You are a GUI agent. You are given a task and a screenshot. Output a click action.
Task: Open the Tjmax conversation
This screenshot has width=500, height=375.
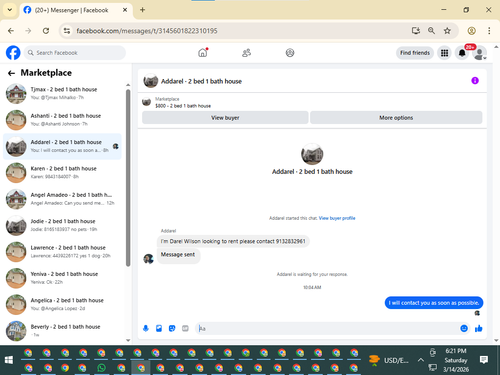click(62, 93)
